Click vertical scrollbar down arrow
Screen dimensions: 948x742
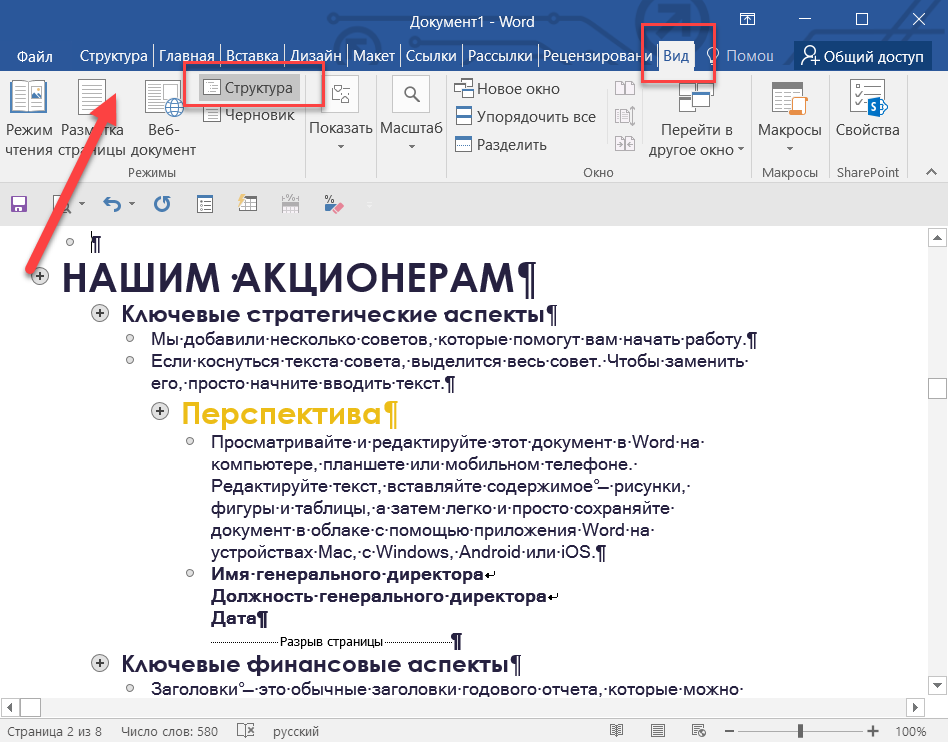937,686
